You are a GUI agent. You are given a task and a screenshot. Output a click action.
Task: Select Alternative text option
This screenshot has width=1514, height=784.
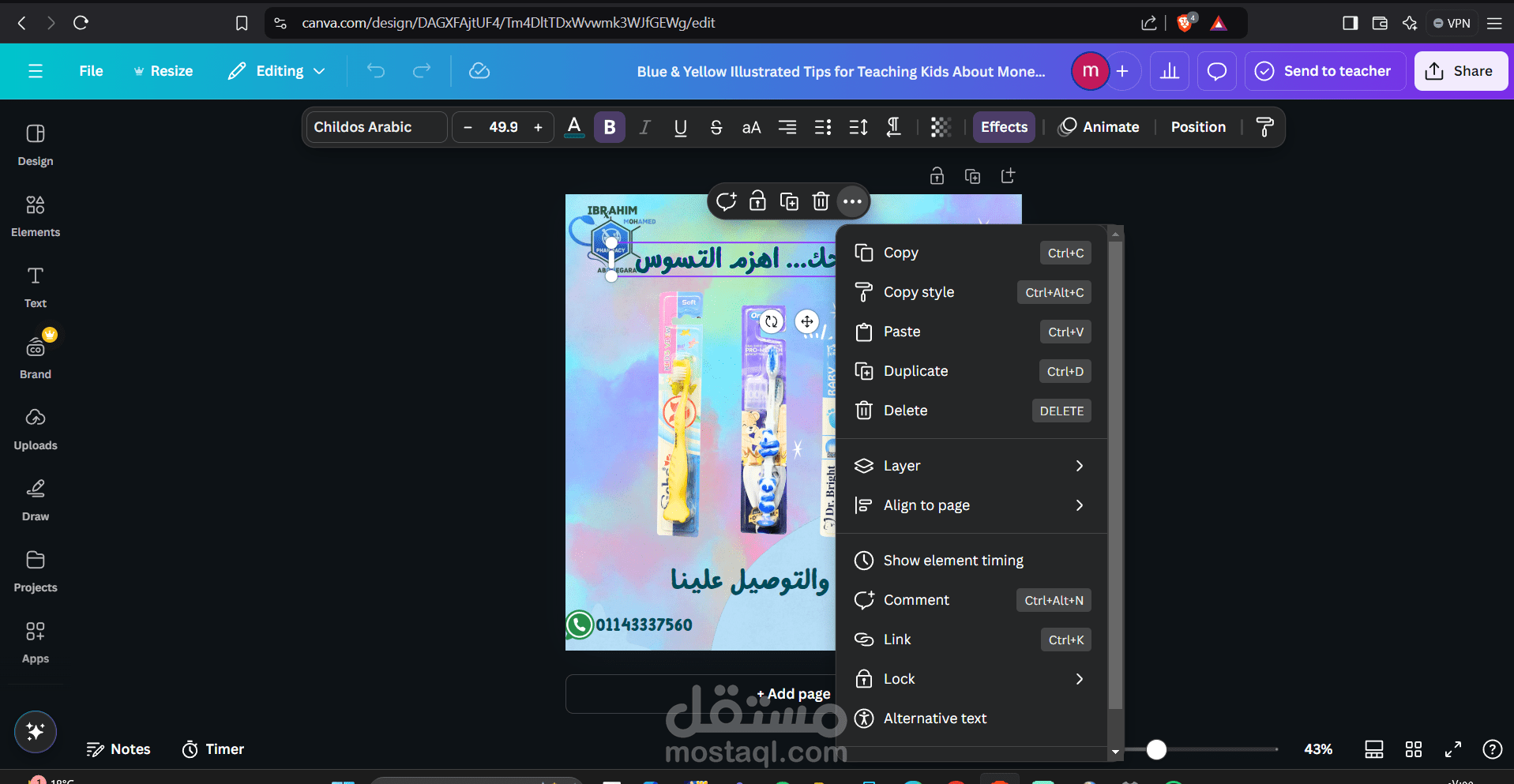pos(972,718)
